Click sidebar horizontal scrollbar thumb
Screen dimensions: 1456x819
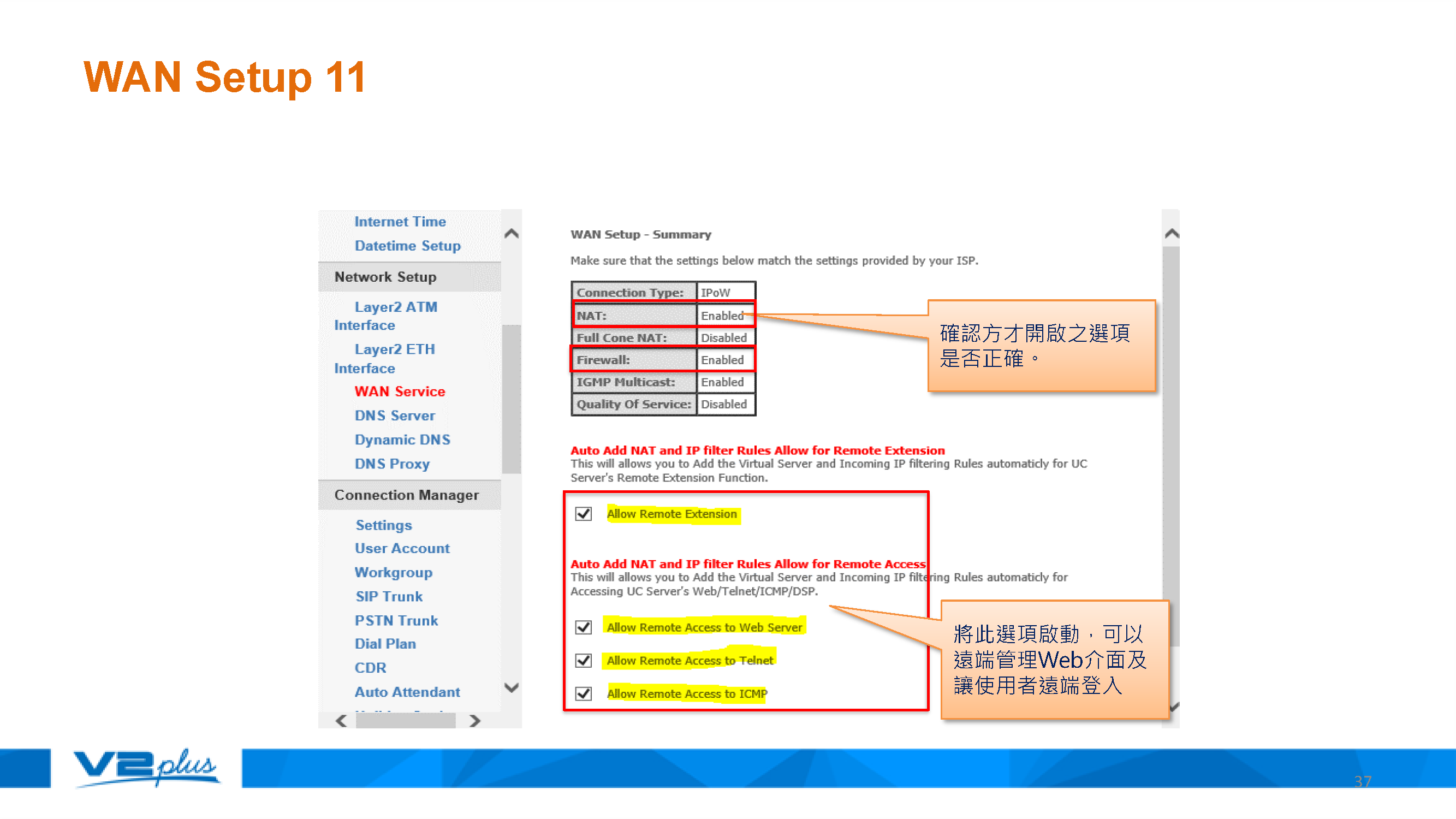(x=405, y=721)
